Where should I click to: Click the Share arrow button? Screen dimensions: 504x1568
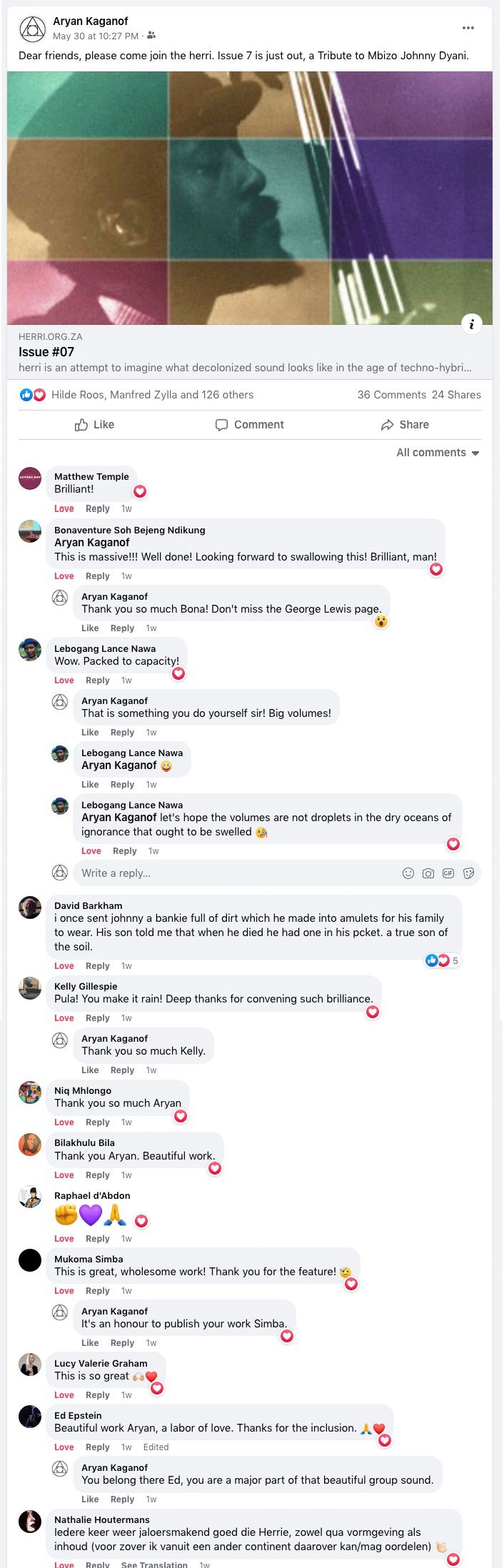[x=405, y=425]
